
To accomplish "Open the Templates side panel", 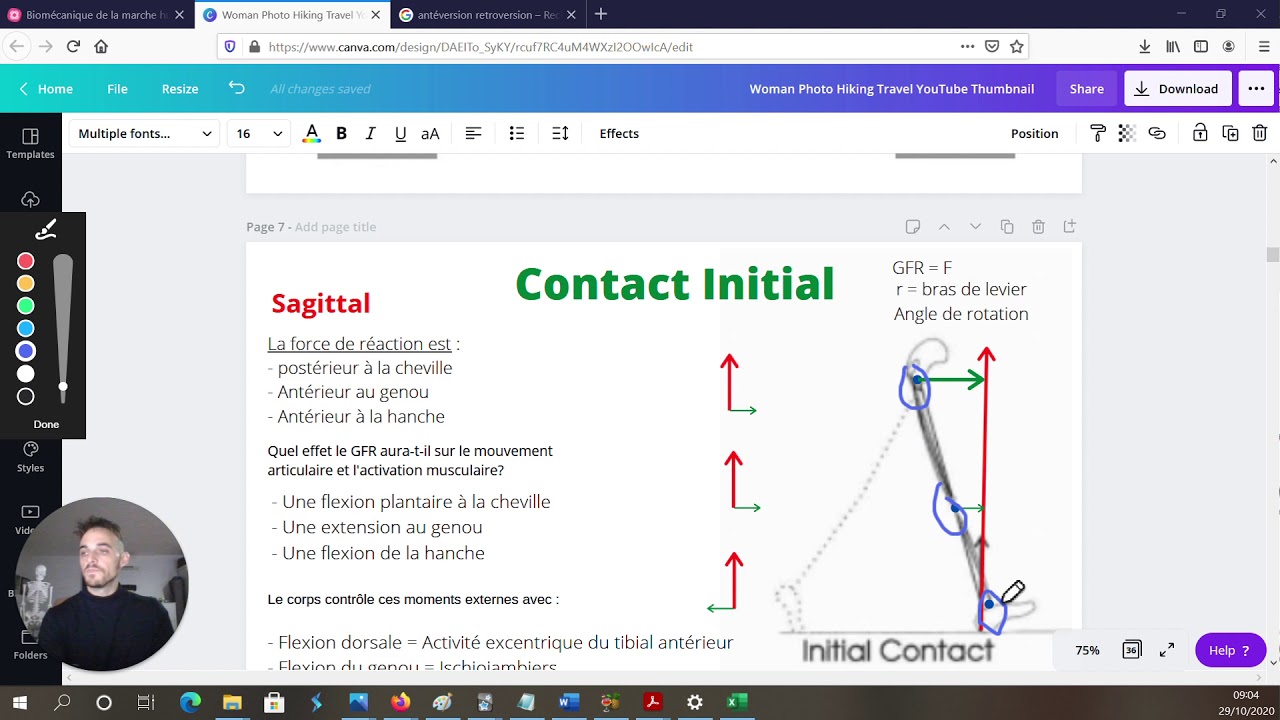I will click(x=30, y=143).
